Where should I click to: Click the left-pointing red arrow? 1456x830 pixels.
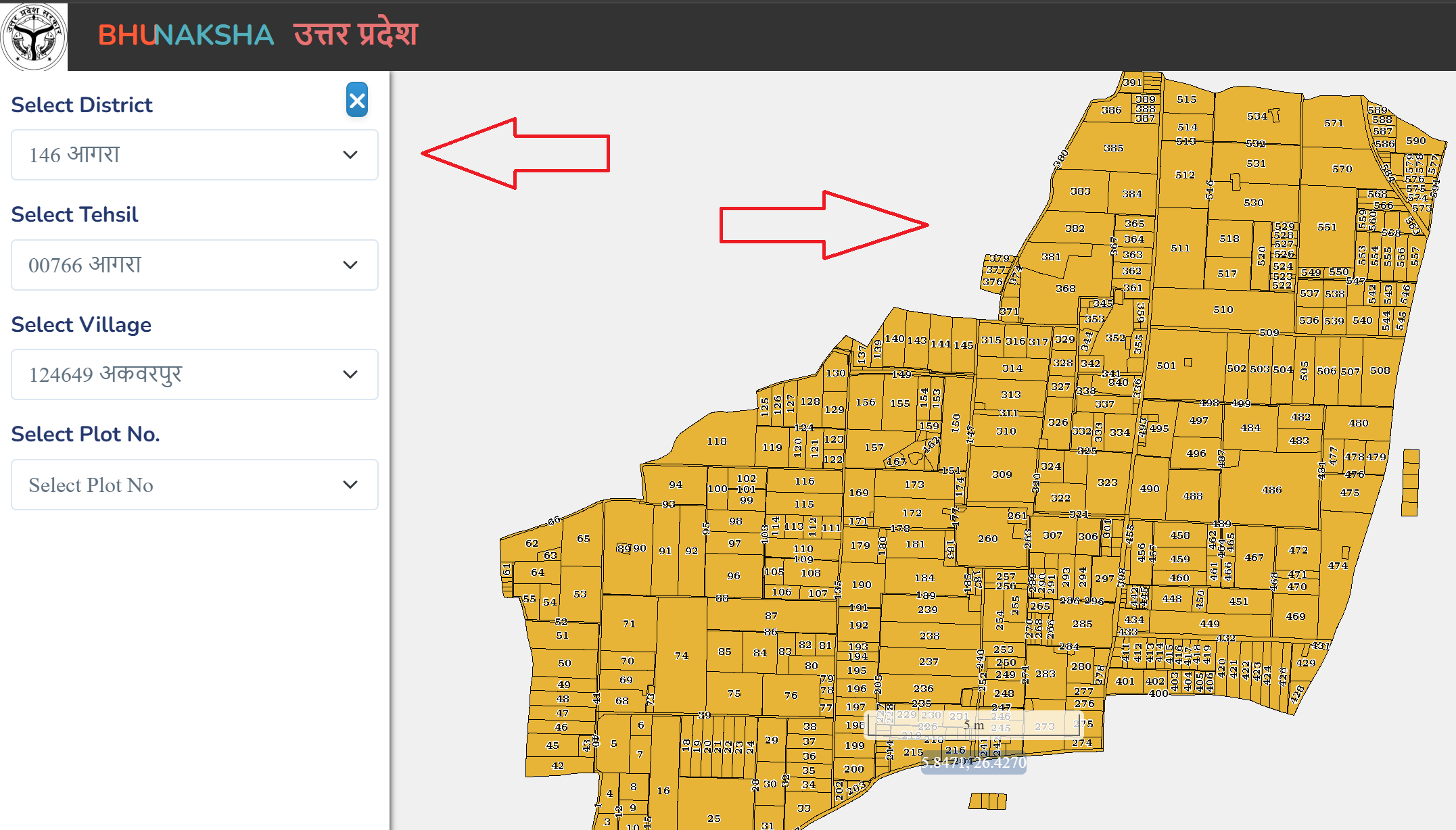click(515, 153)
